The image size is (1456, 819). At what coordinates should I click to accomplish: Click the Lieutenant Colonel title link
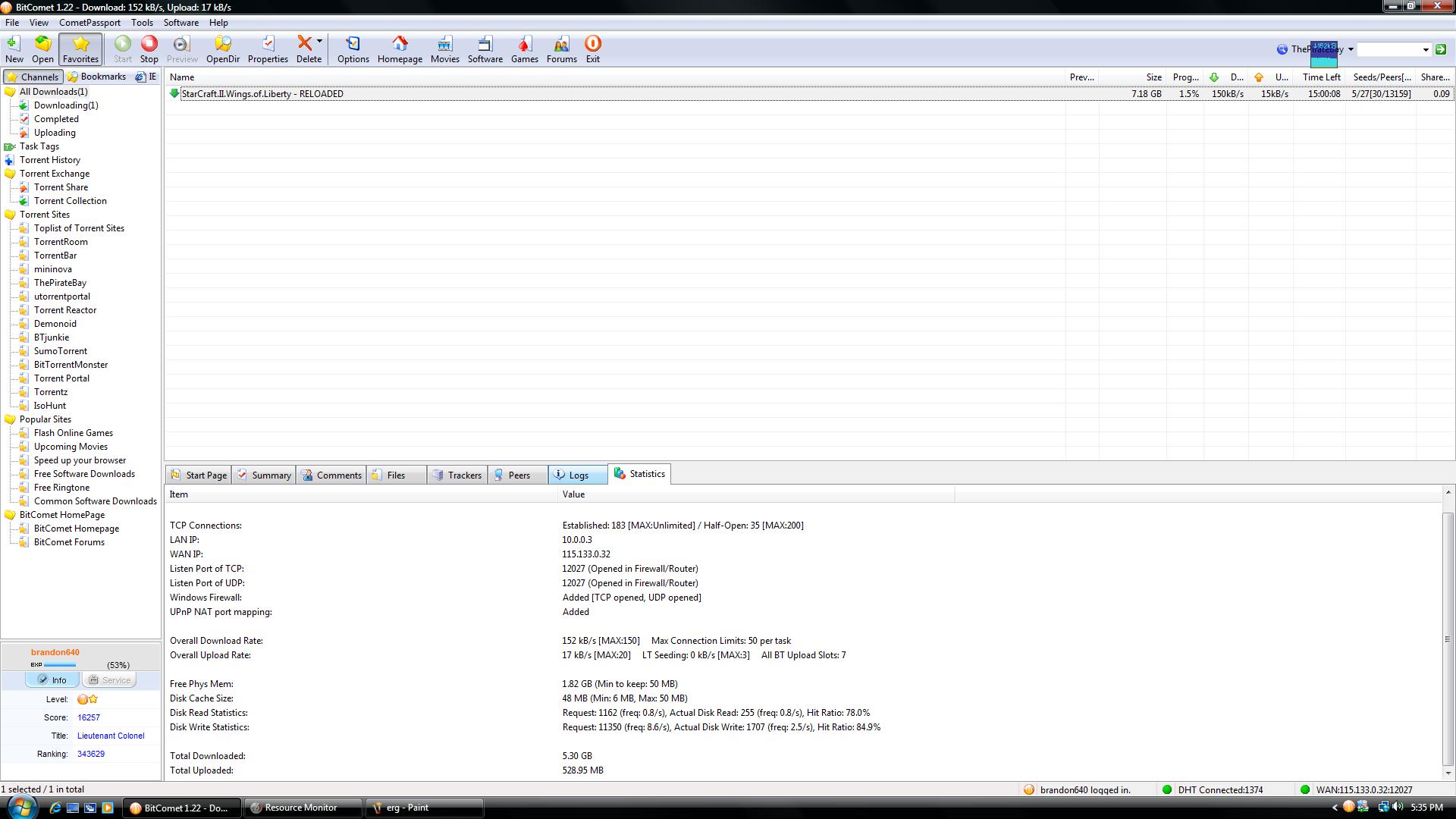point(111,736)
